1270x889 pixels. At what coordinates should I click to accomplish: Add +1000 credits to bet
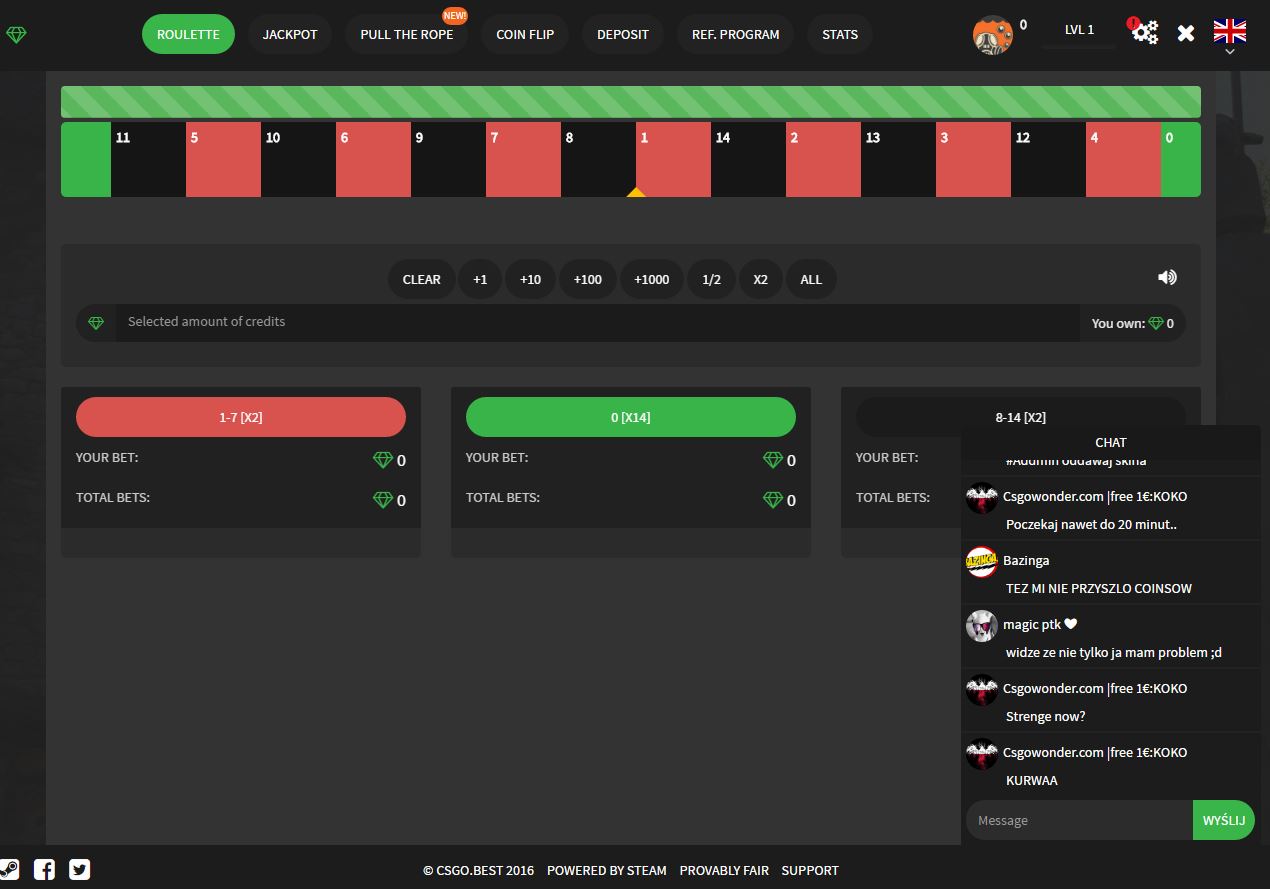click(x=652, y=279)
